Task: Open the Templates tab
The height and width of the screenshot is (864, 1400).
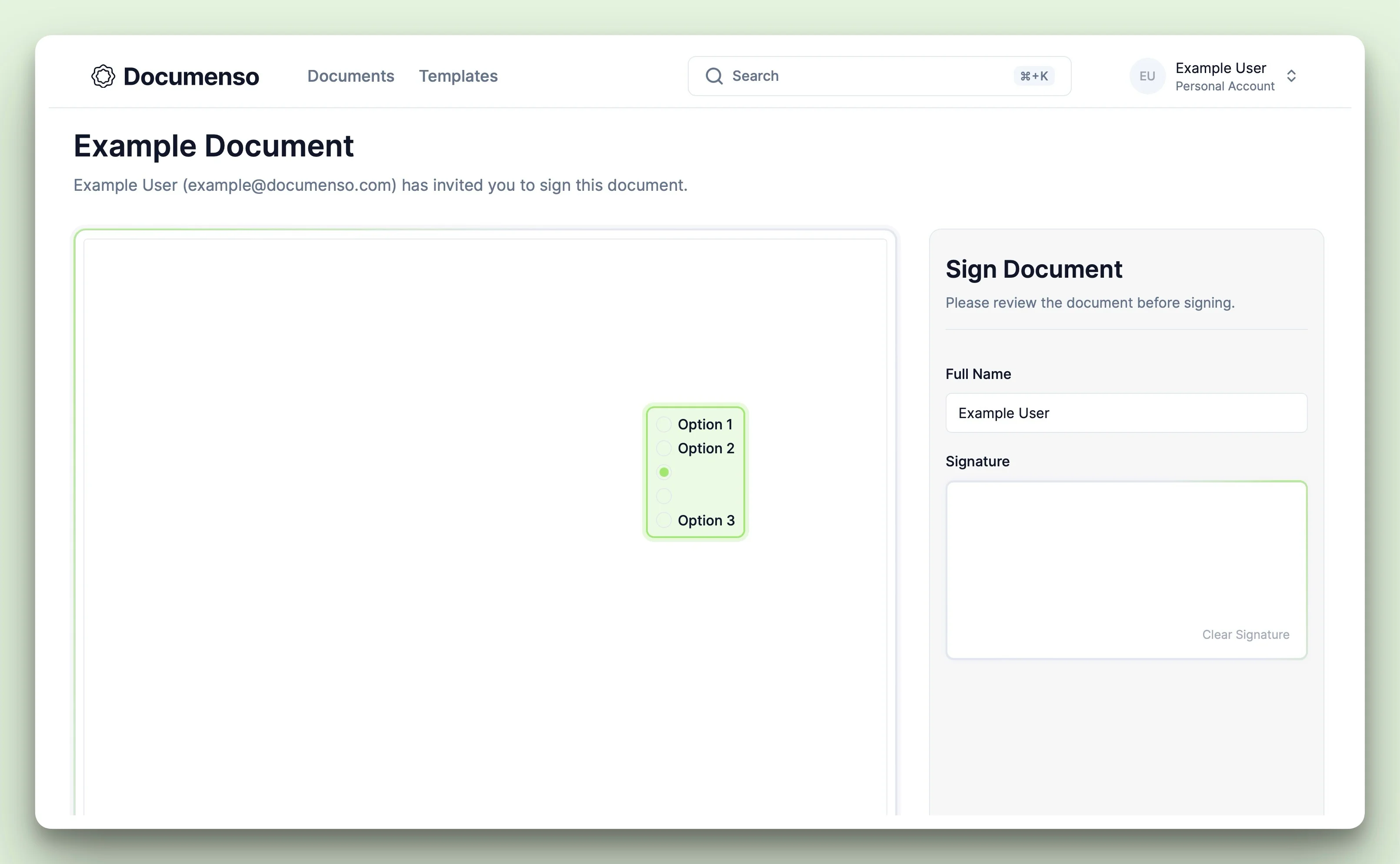Action: click(x=457, y=76)
